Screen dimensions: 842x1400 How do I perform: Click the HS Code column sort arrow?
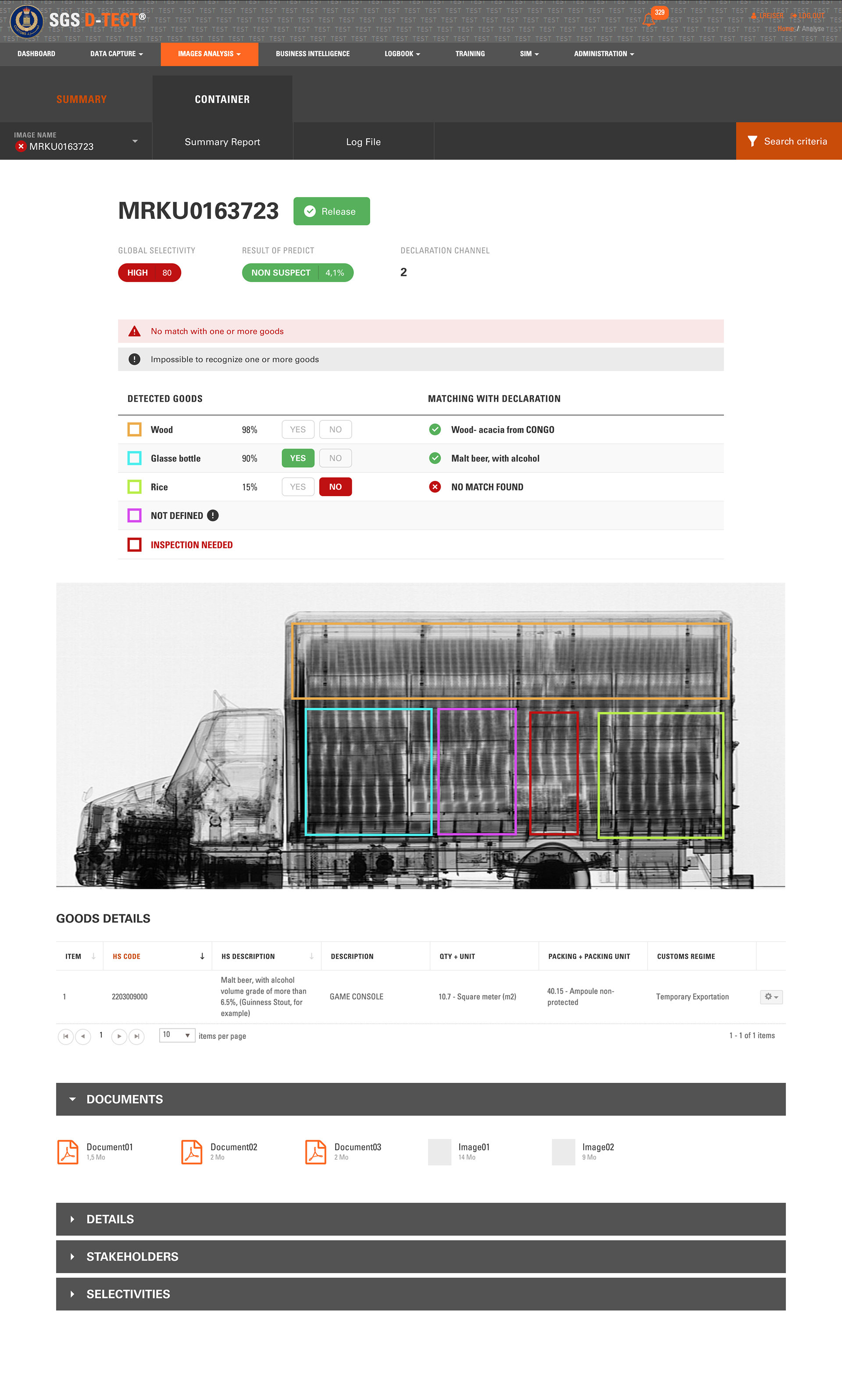[202, 956]
